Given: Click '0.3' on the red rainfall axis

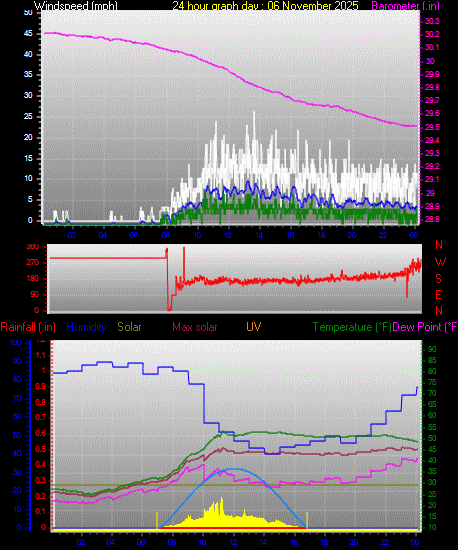Looking at the screenshot, I should coord(41,480).
